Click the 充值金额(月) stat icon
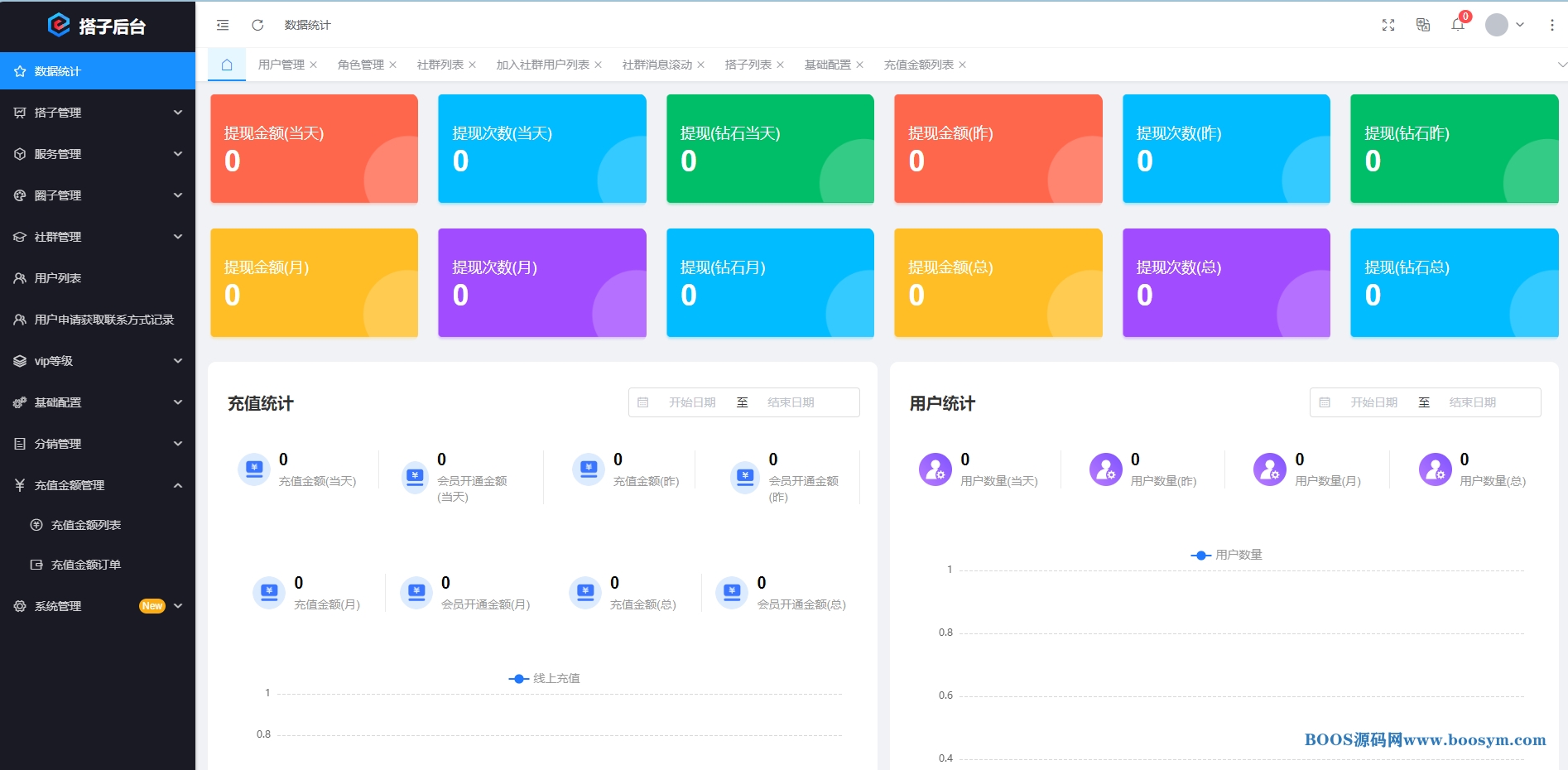The image size is (1568, 770). click(x=268, y=593)
